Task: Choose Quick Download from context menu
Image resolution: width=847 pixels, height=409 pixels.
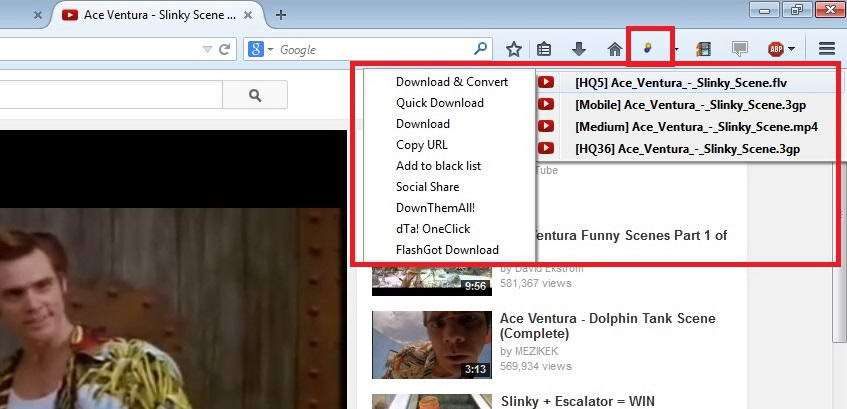Action: [x=440, y=103]
